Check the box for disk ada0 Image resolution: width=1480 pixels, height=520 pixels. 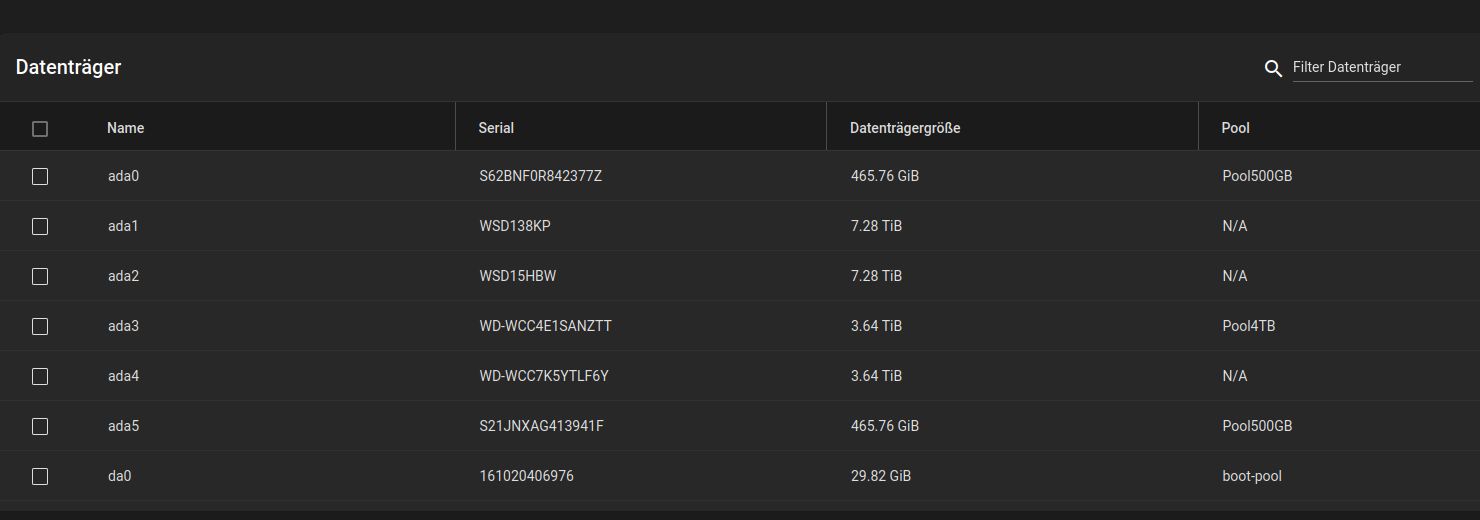click(40, 176)
